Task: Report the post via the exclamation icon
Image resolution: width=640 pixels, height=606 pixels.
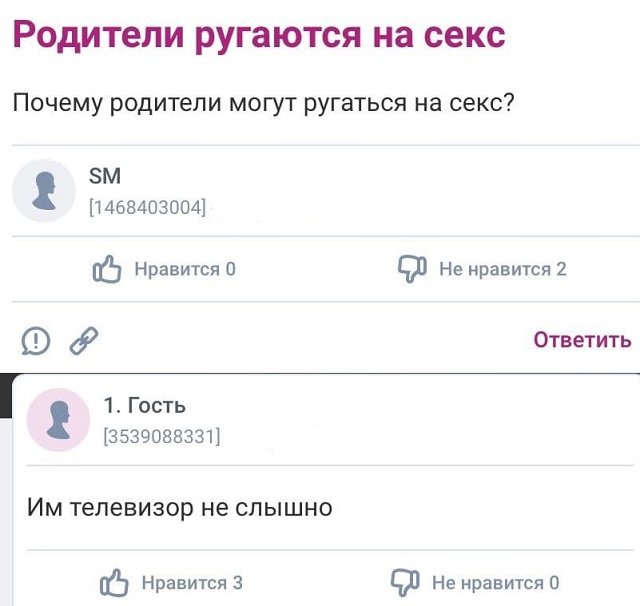Action: coord(36,341)
